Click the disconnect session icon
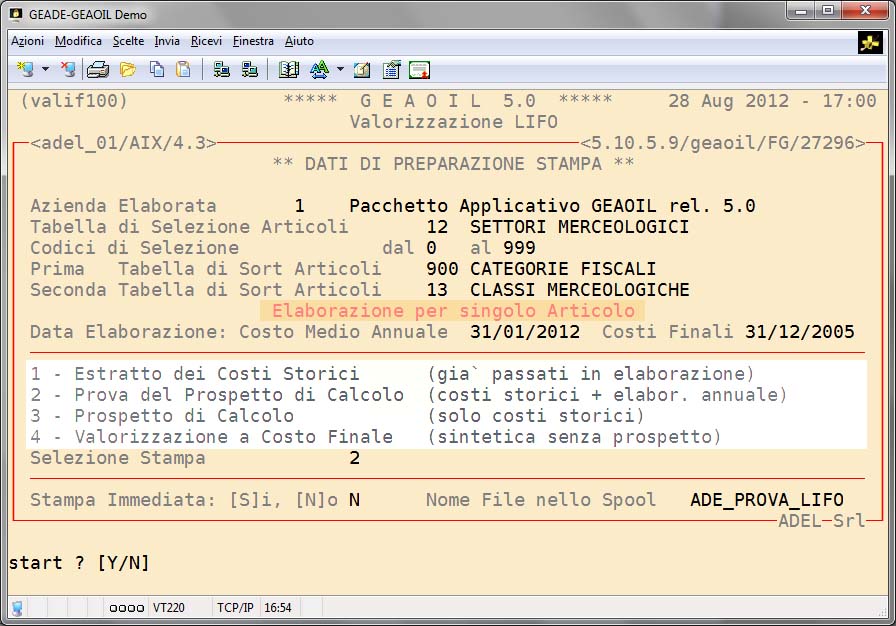 (x=68, y=70)
